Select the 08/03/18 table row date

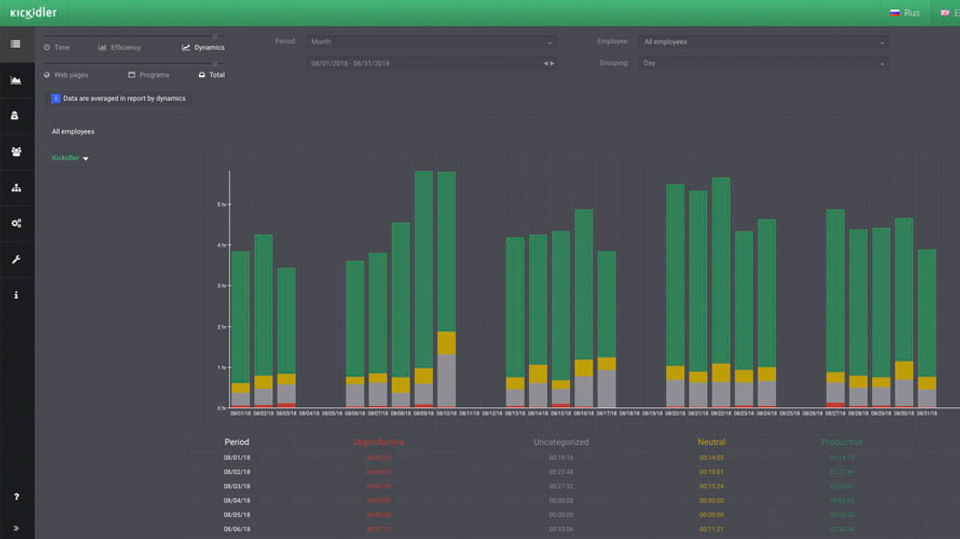pos(236,486)
